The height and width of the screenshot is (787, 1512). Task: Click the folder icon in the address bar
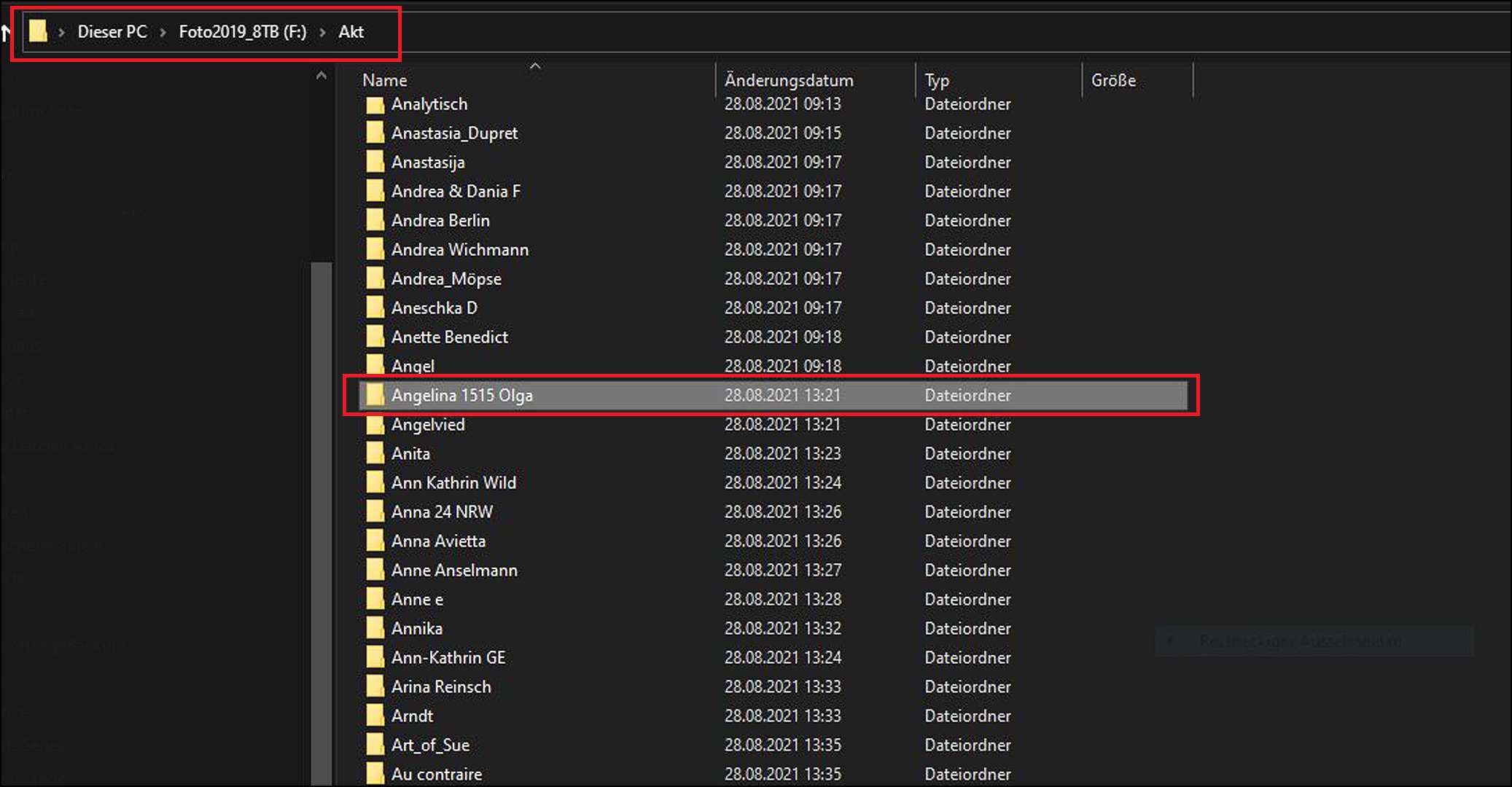38,31
